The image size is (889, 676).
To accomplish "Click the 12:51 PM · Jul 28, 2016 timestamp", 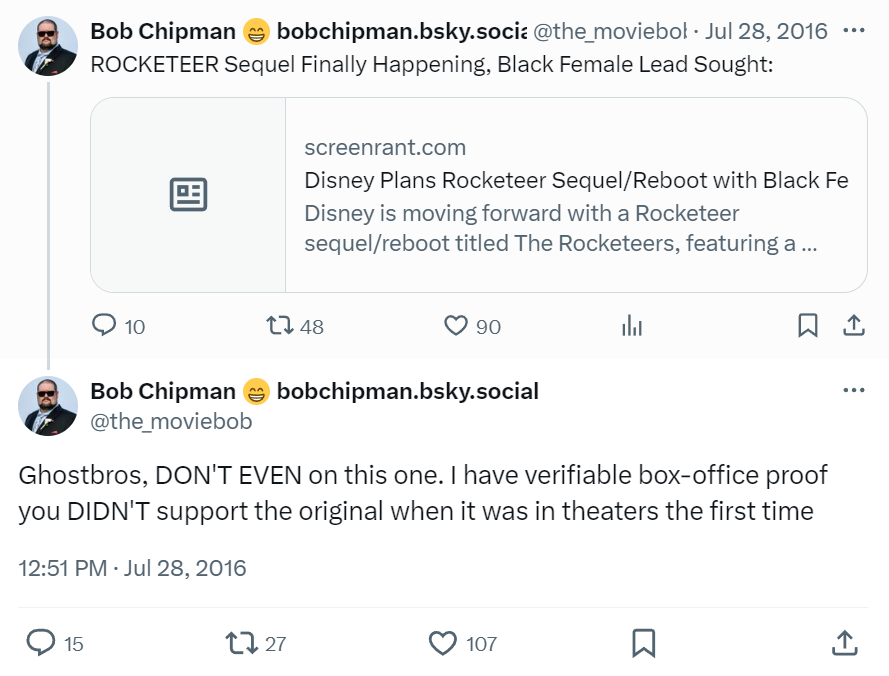I will [x=132, y=568].
